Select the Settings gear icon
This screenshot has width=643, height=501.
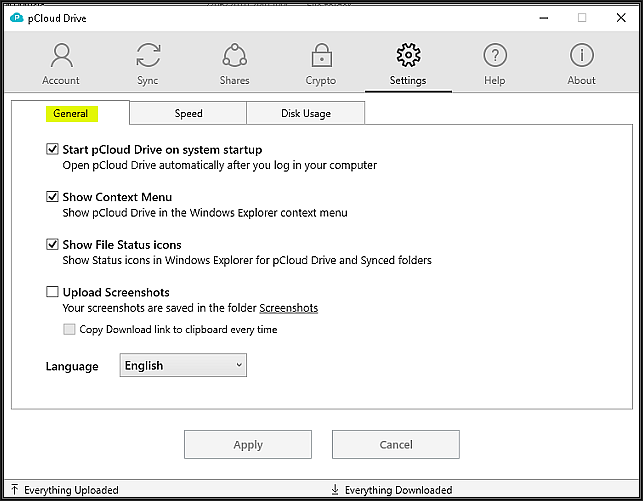[x=408, y=55]
